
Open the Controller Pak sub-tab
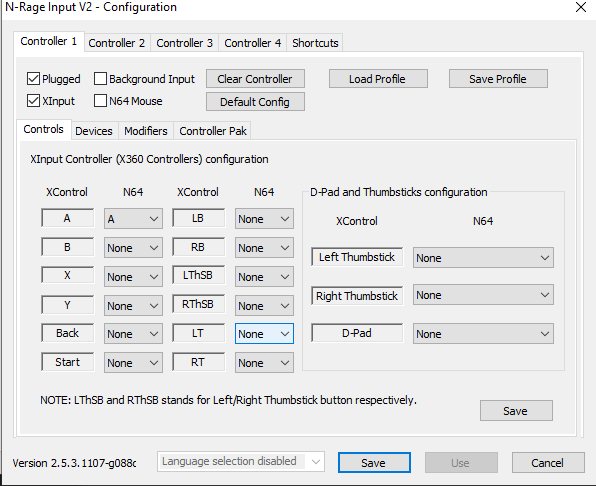[213, 131]
